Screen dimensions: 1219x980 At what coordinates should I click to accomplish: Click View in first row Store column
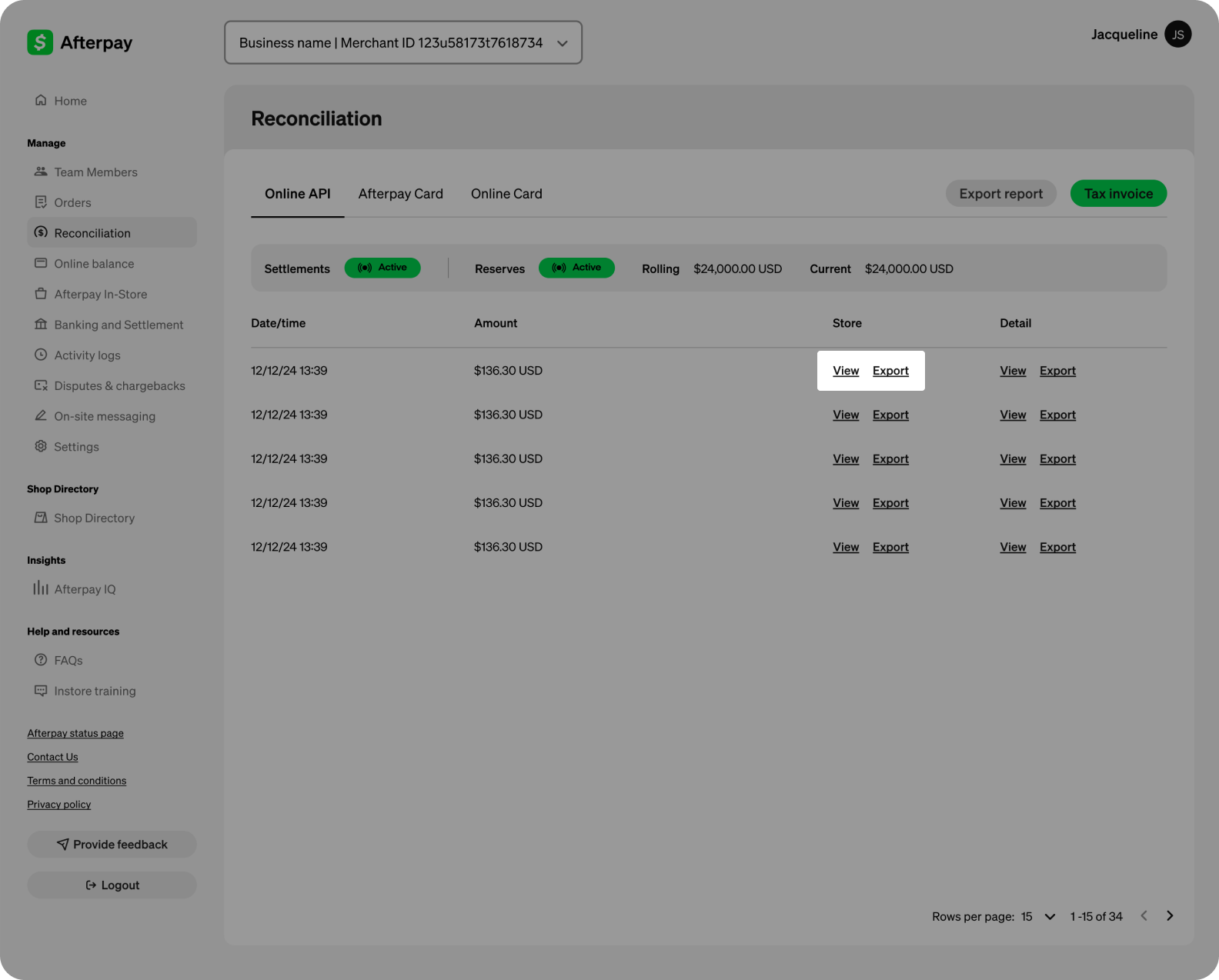tap(846, 371)
